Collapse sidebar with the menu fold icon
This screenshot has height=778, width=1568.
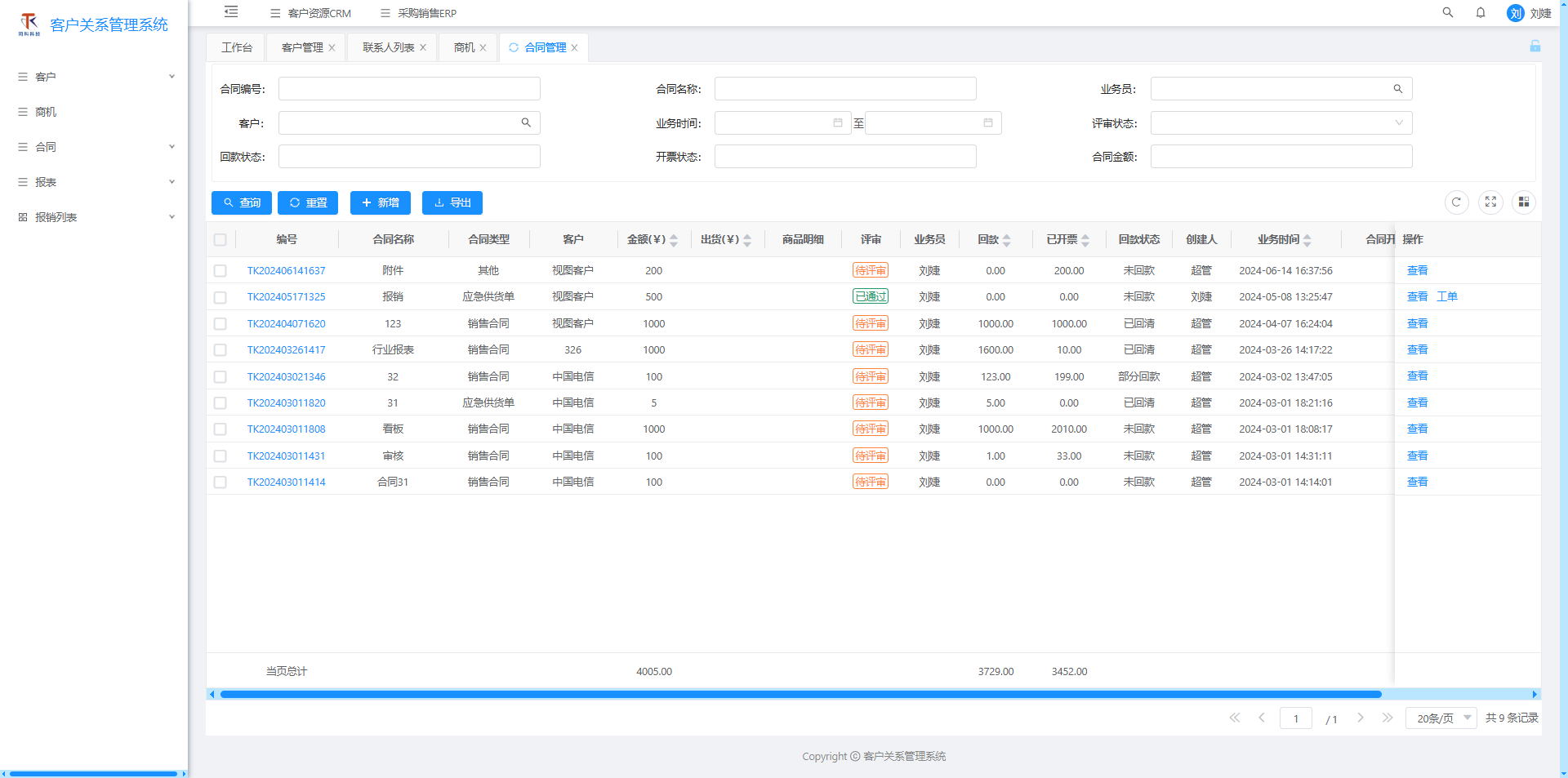(x=231, y=12)
